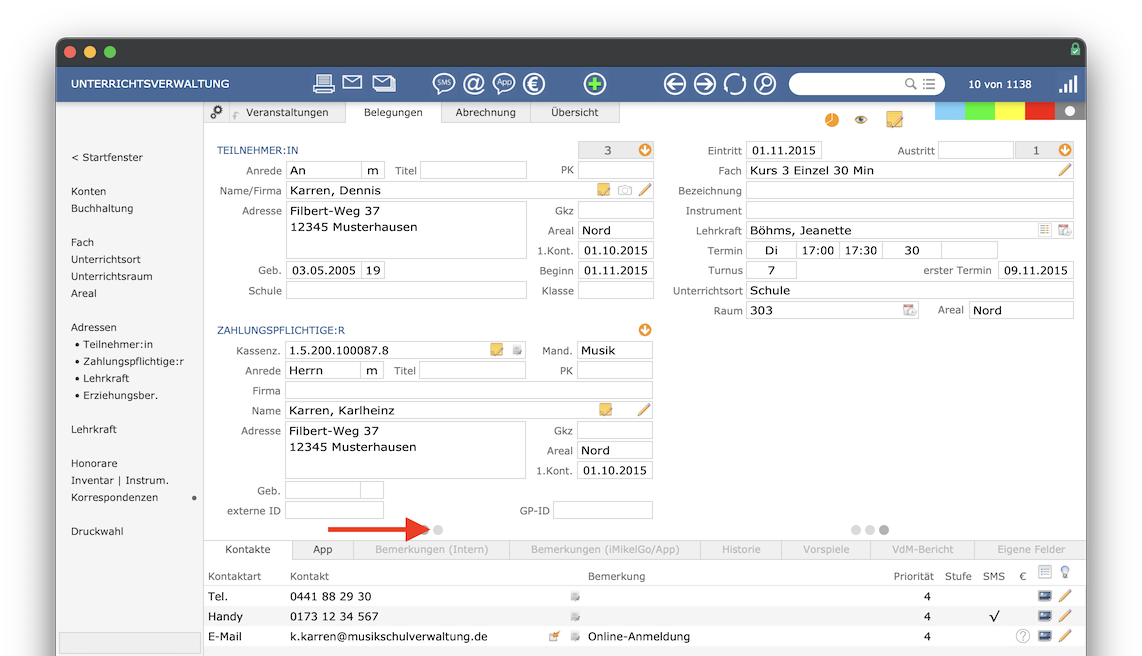
Task: Open Korrespondenzen in the sidebar
Action: tap(114, 497)
